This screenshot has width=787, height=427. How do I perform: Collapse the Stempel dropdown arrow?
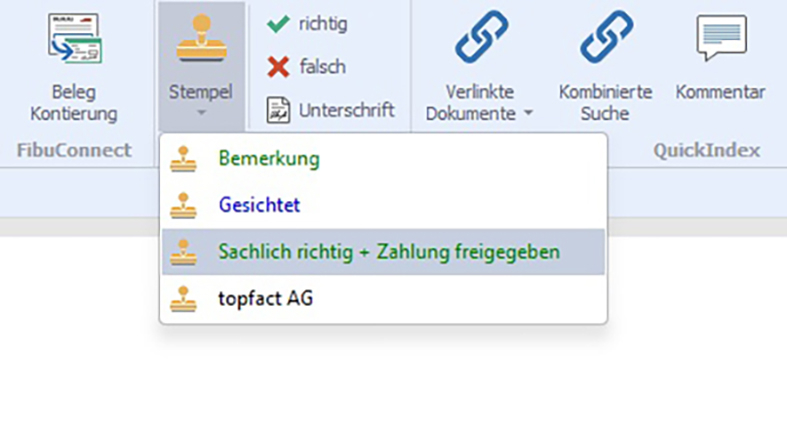[x=200, y=113]
